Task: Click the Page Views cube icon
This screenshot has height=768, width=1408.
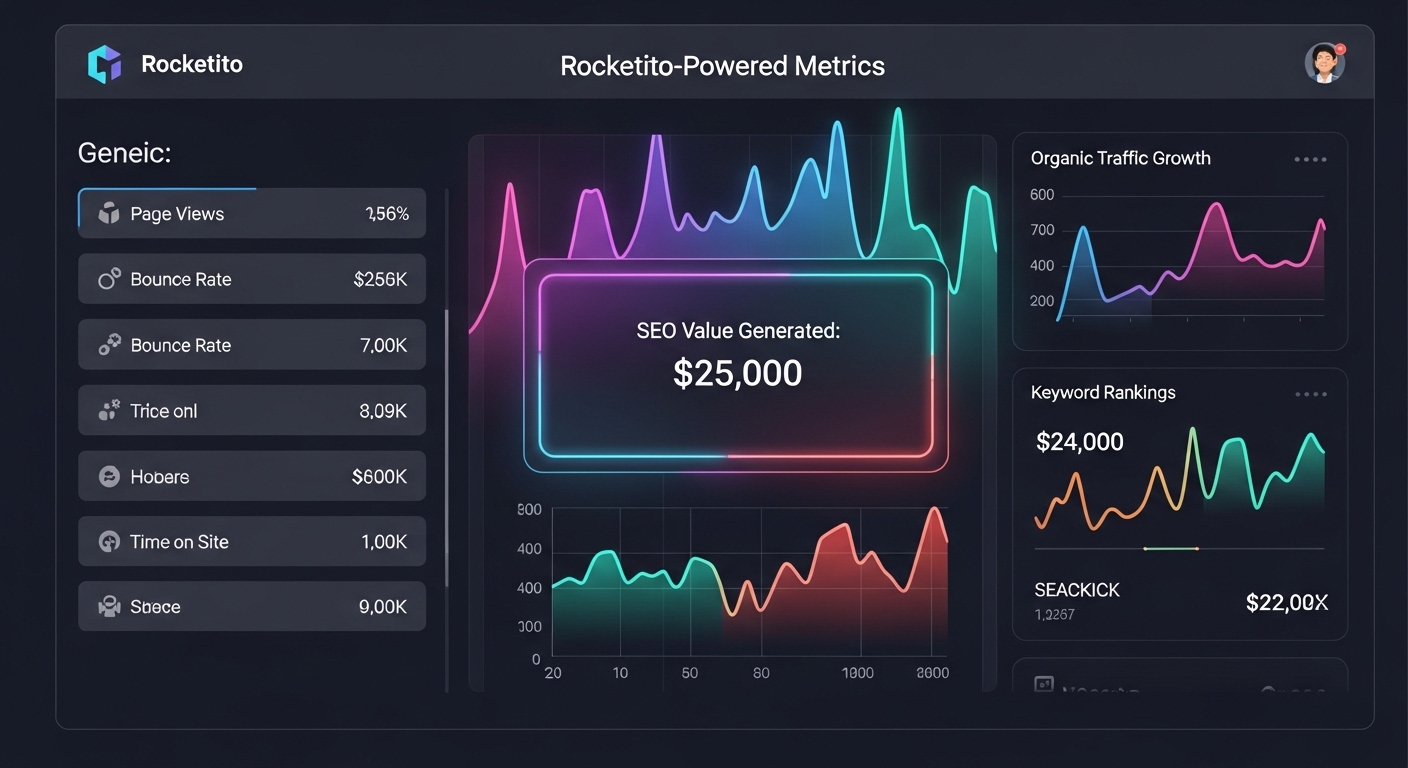Action: pos(109,213)
